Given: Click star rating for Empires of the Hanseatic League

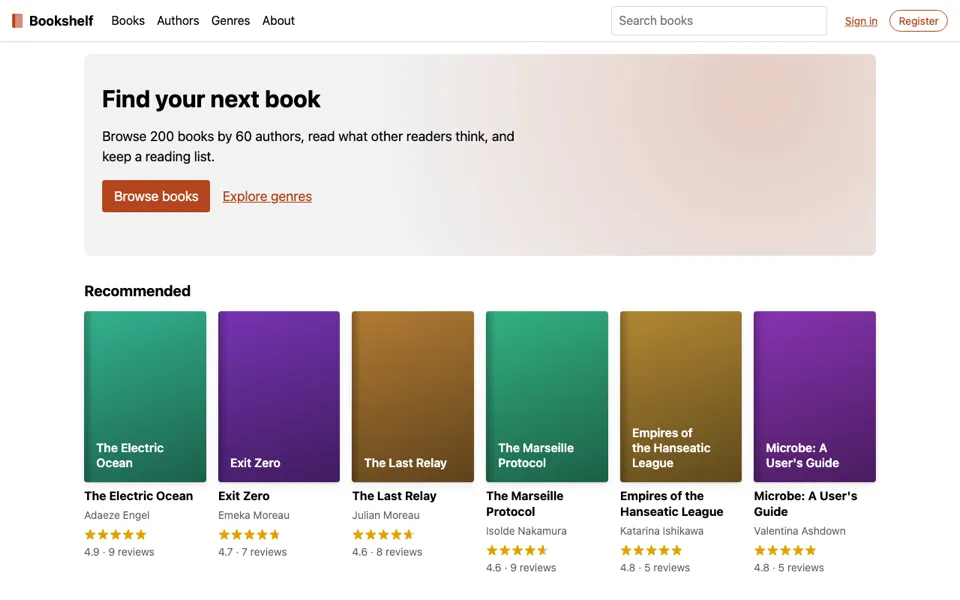Looking at the screenshot, I should [x=651, y=550].
